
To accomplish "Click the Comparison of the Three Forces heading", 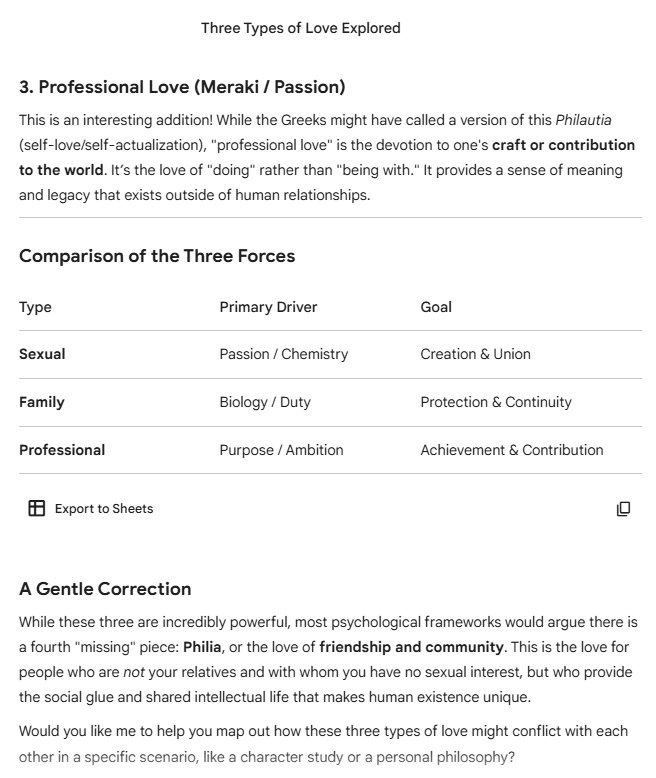I will click(157, 256).
